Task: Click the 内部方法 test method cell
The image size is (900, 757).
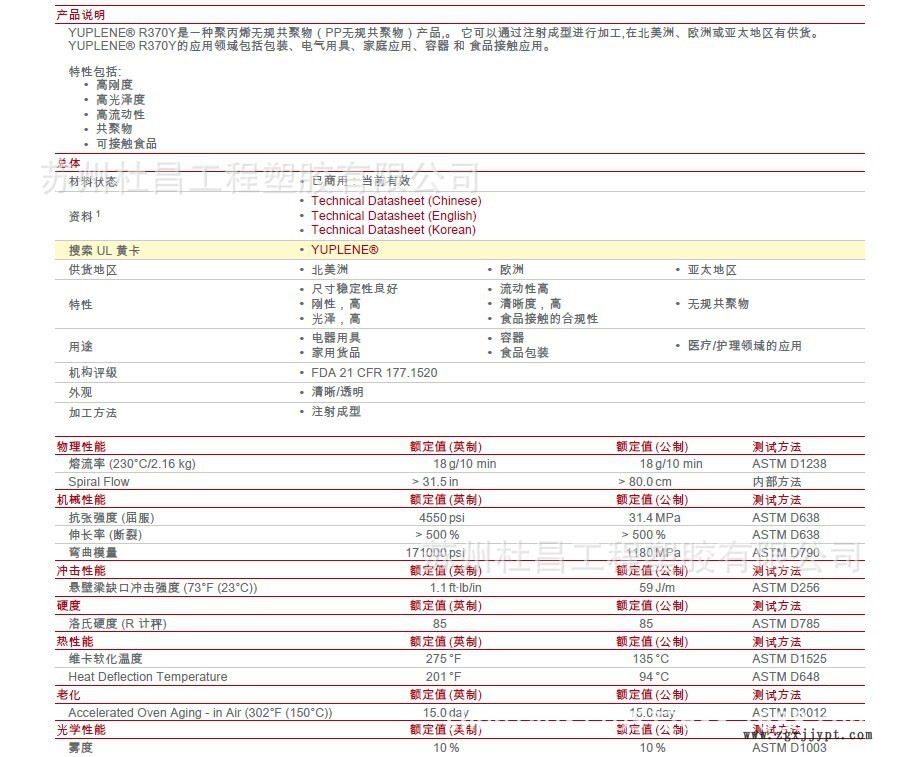Action: (777, 482)
